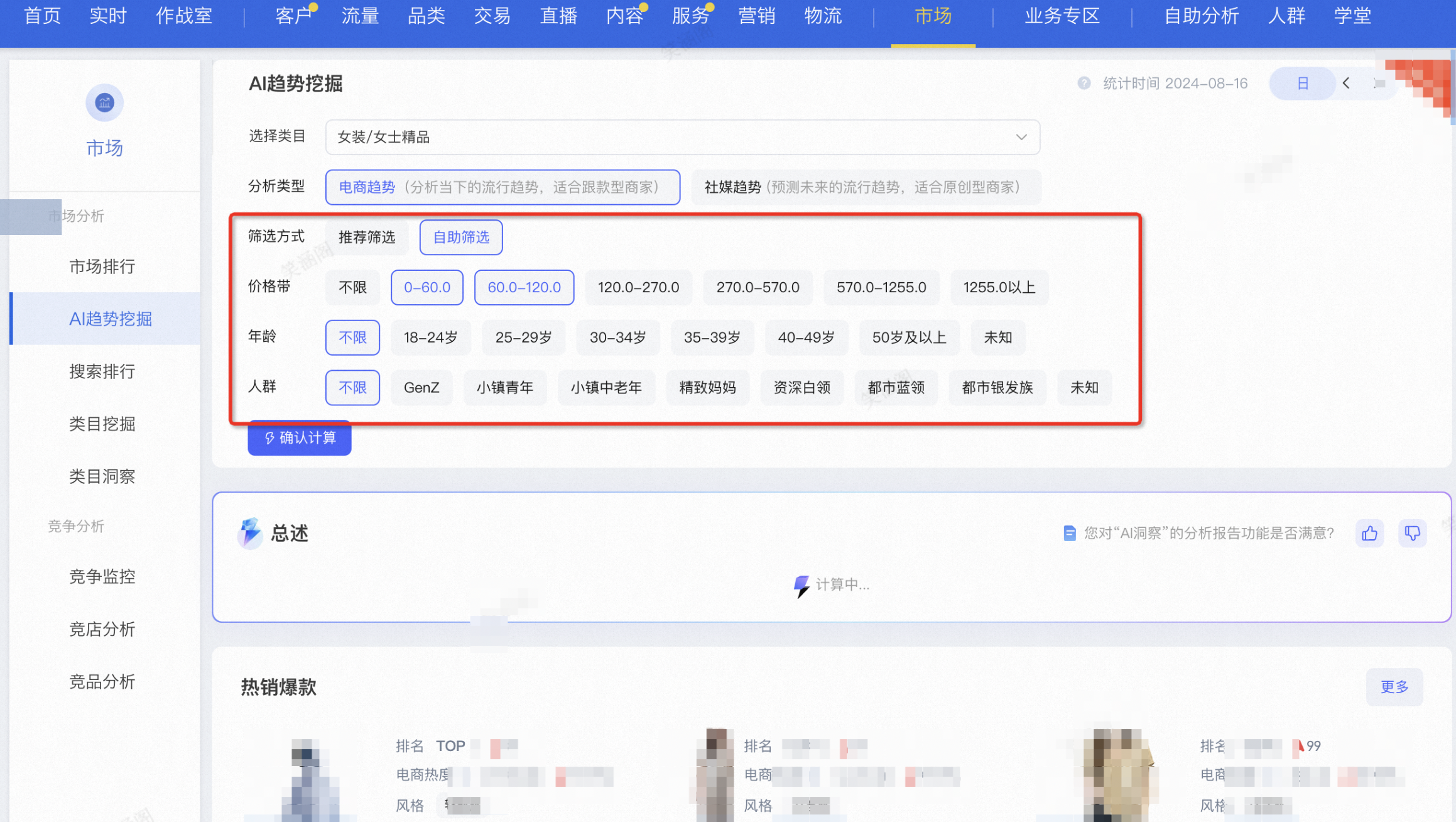
Task: Go to 类目挖掘 in sidebar
Action: pyautogui.click(x=102, y=424)
